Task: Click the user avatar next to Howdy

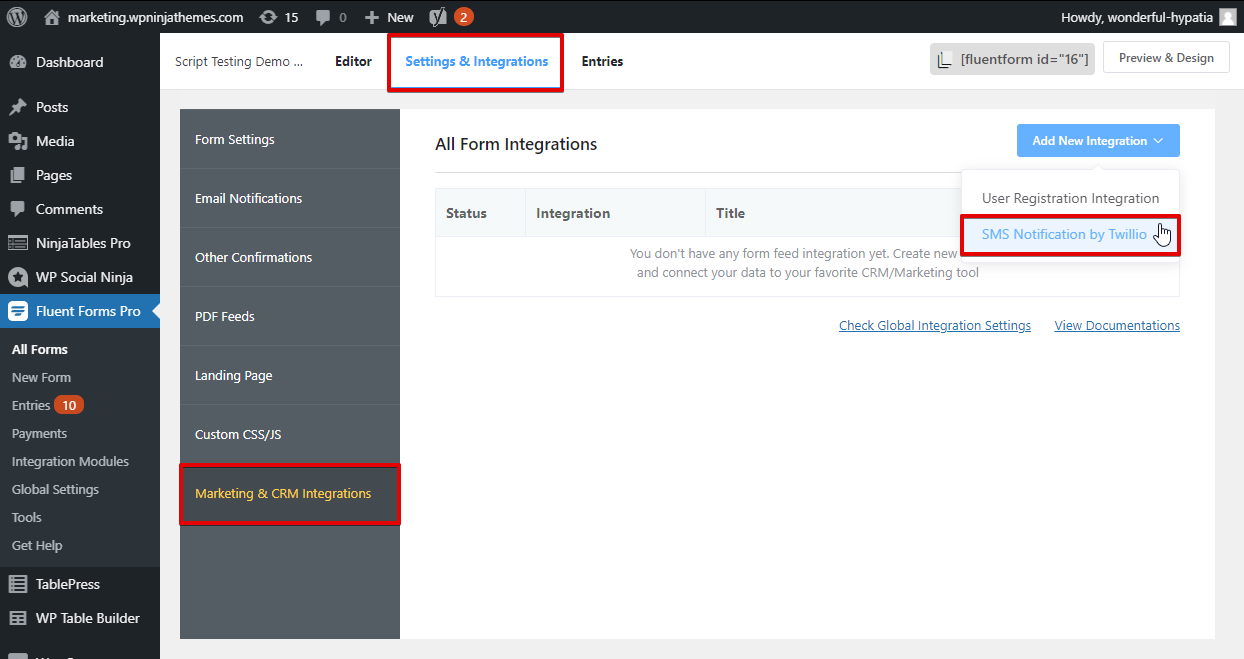Action: [x=1228, y=17]
